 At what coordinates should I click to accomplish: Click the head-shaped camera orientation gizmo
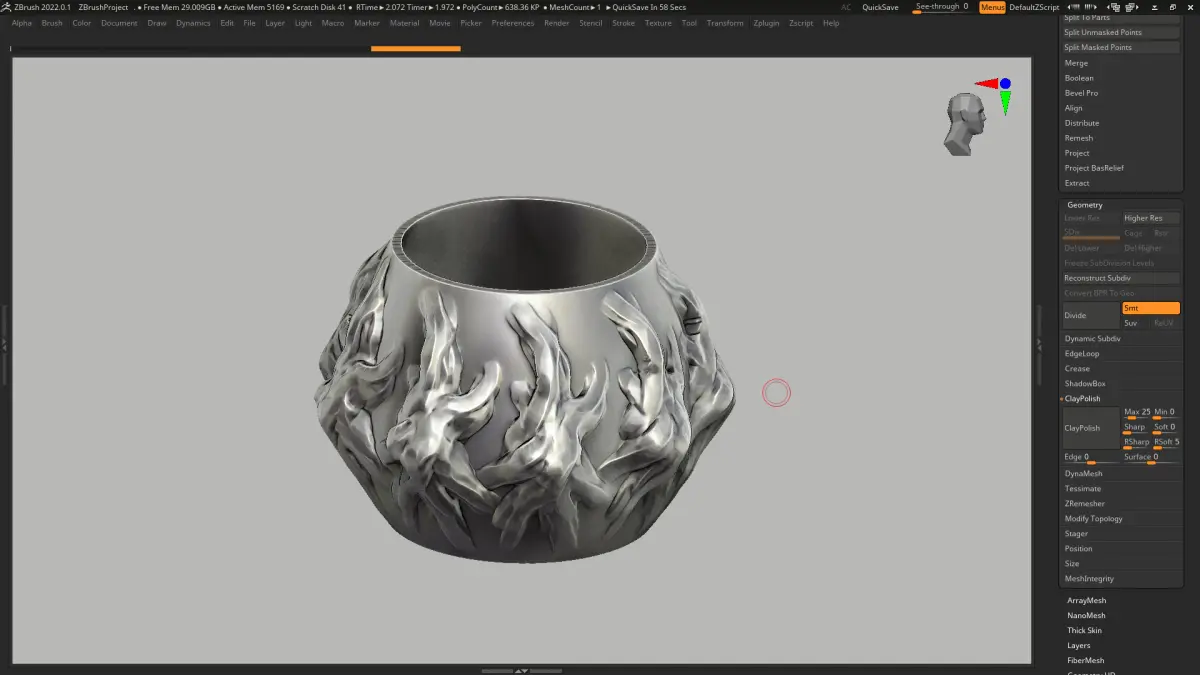coord(965,124)
